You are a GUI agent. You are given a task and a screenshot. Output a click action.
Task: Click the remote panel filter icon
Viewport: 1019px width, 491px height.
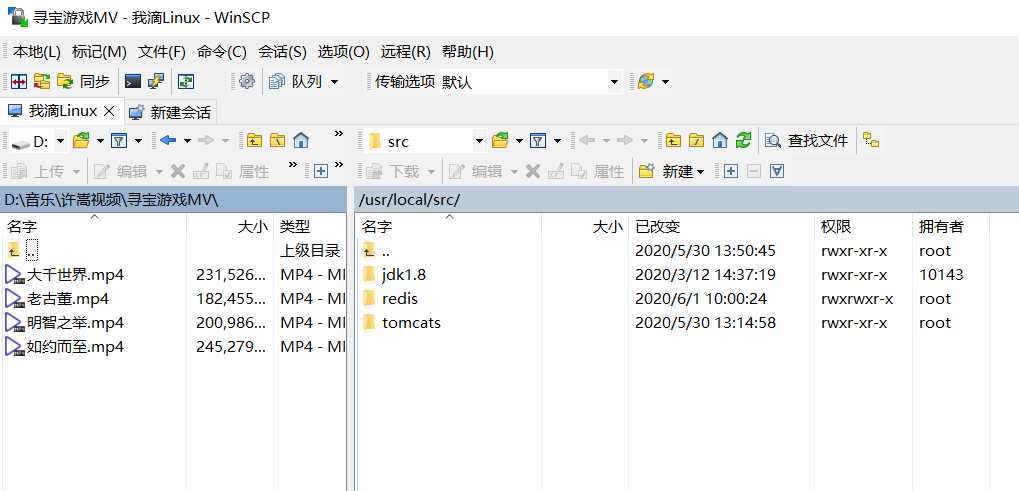[x=537, y=140]
